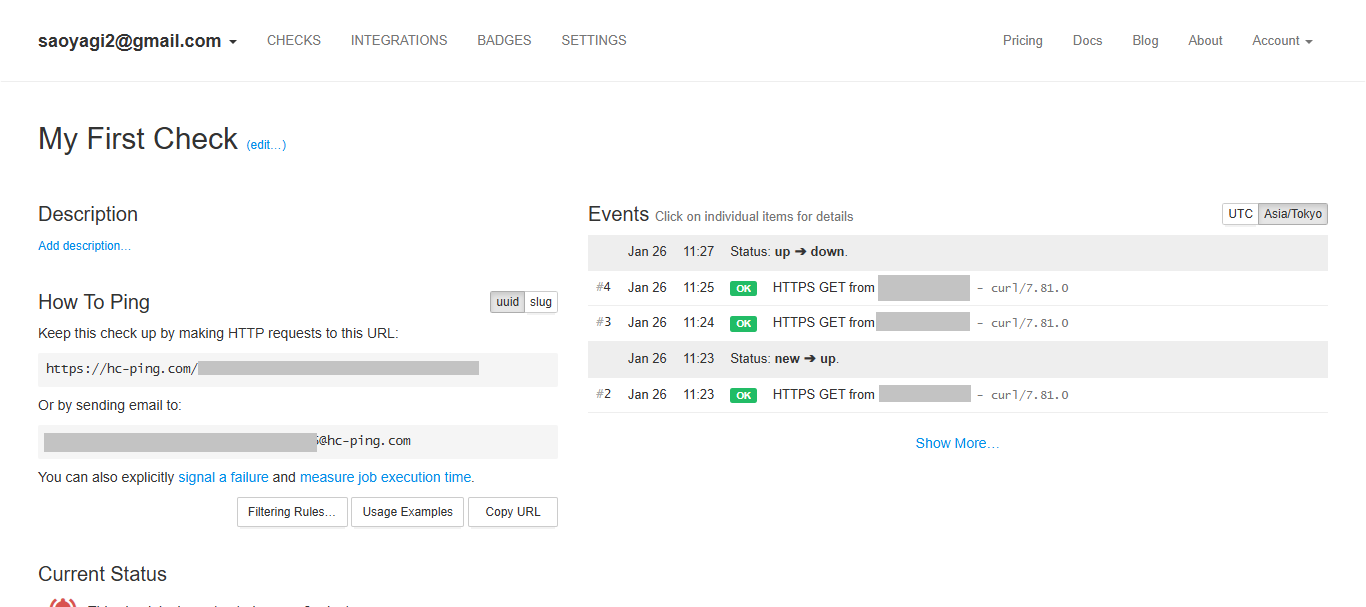Click the Add description link
This screenshot has height=607, width=1366.
click(84, 246)
